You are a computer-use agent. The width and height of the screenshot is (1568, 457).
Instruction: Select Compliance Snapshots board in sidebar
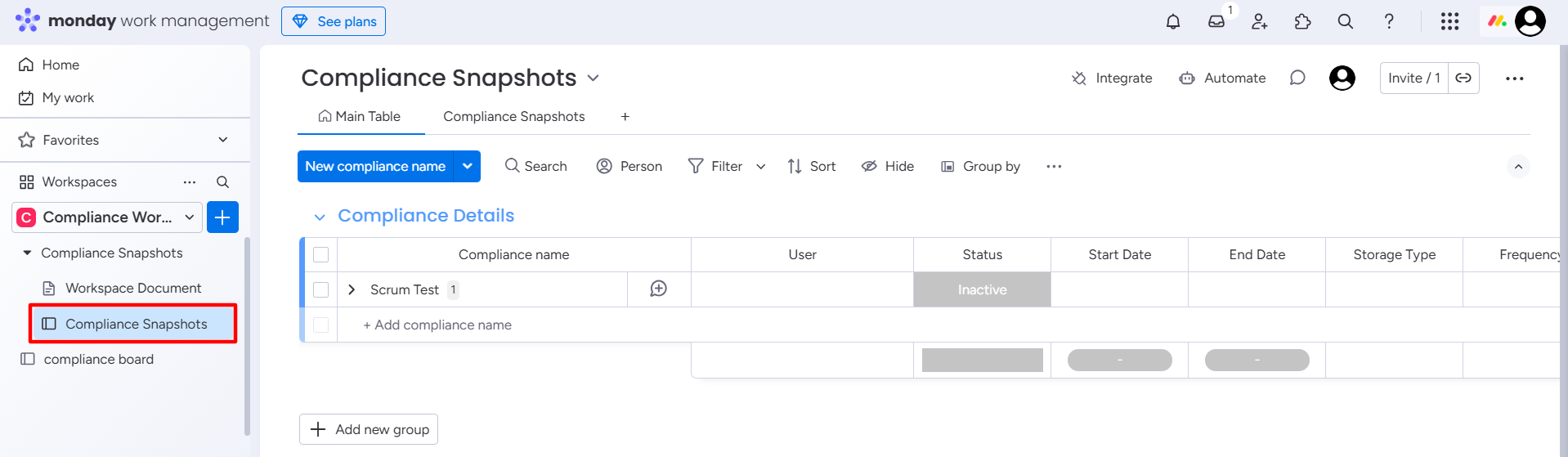coord(133,324)
